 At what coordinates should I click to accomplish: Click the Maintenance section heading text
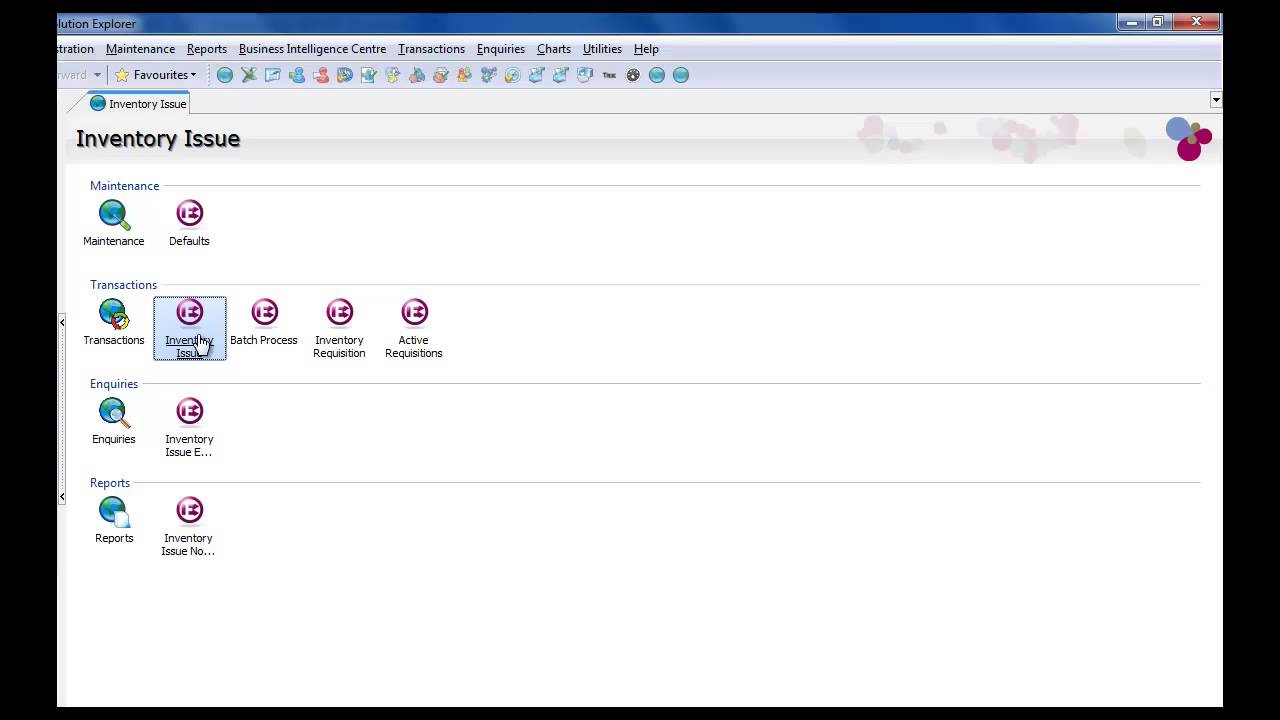tap(124, 186)
